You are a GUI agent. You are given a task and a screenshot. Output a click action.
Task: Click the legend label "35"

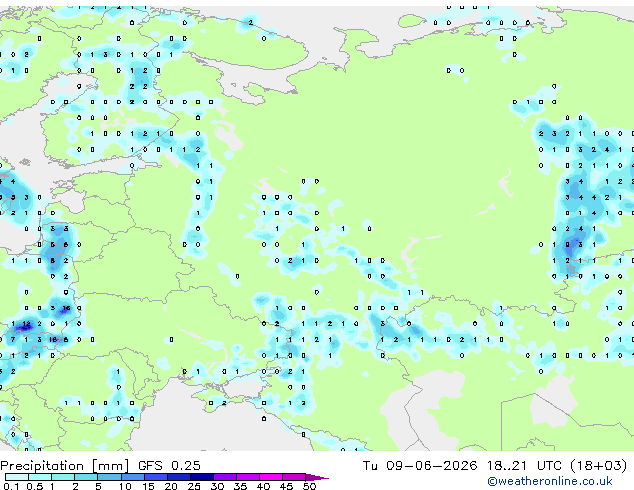[x=240, y=486]
